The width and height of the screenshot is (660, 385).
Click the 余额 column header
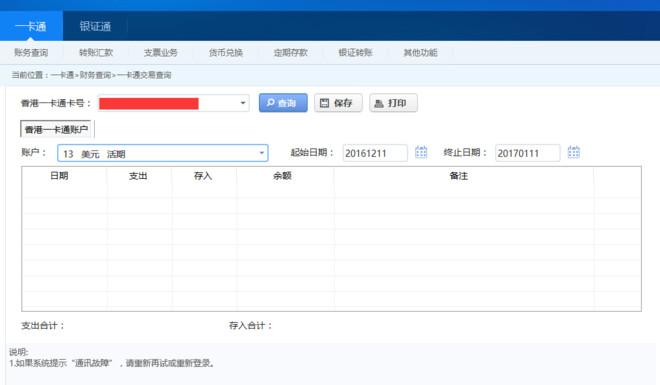tap(282, 176)
